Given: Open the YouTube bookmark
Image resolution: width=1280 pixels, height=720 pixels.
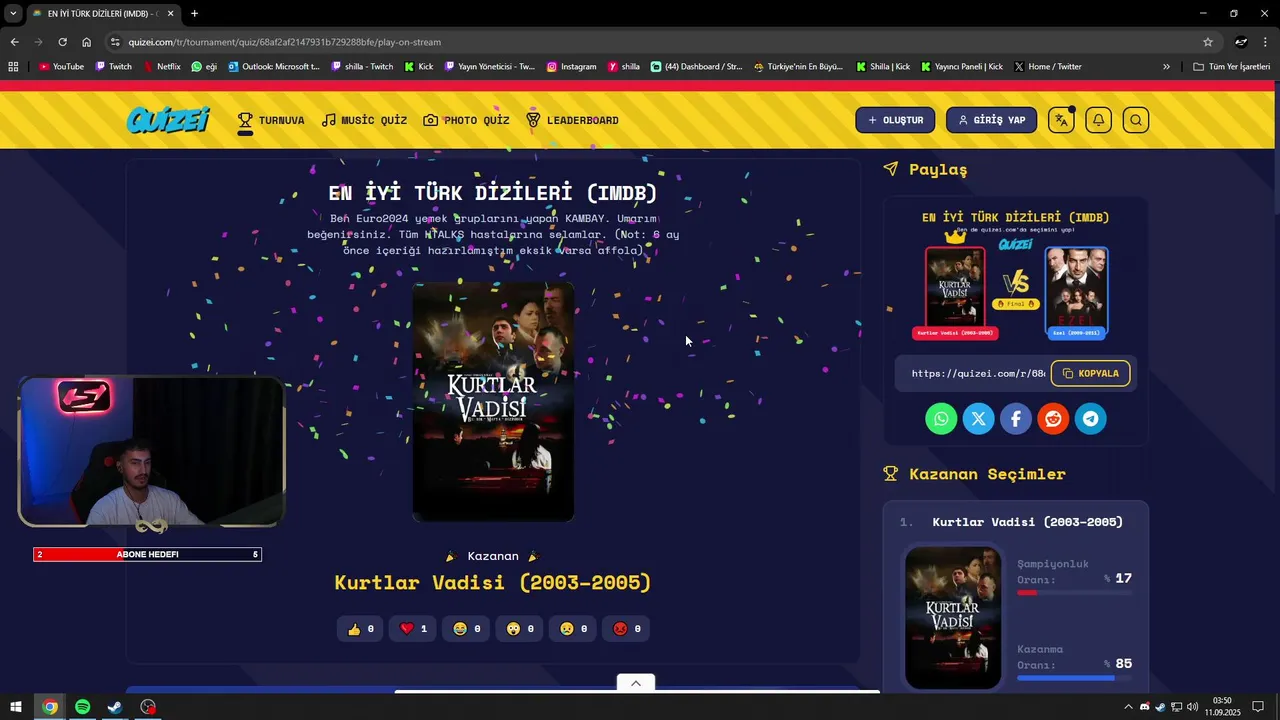Looking at the screenshot, I should 61,67.
